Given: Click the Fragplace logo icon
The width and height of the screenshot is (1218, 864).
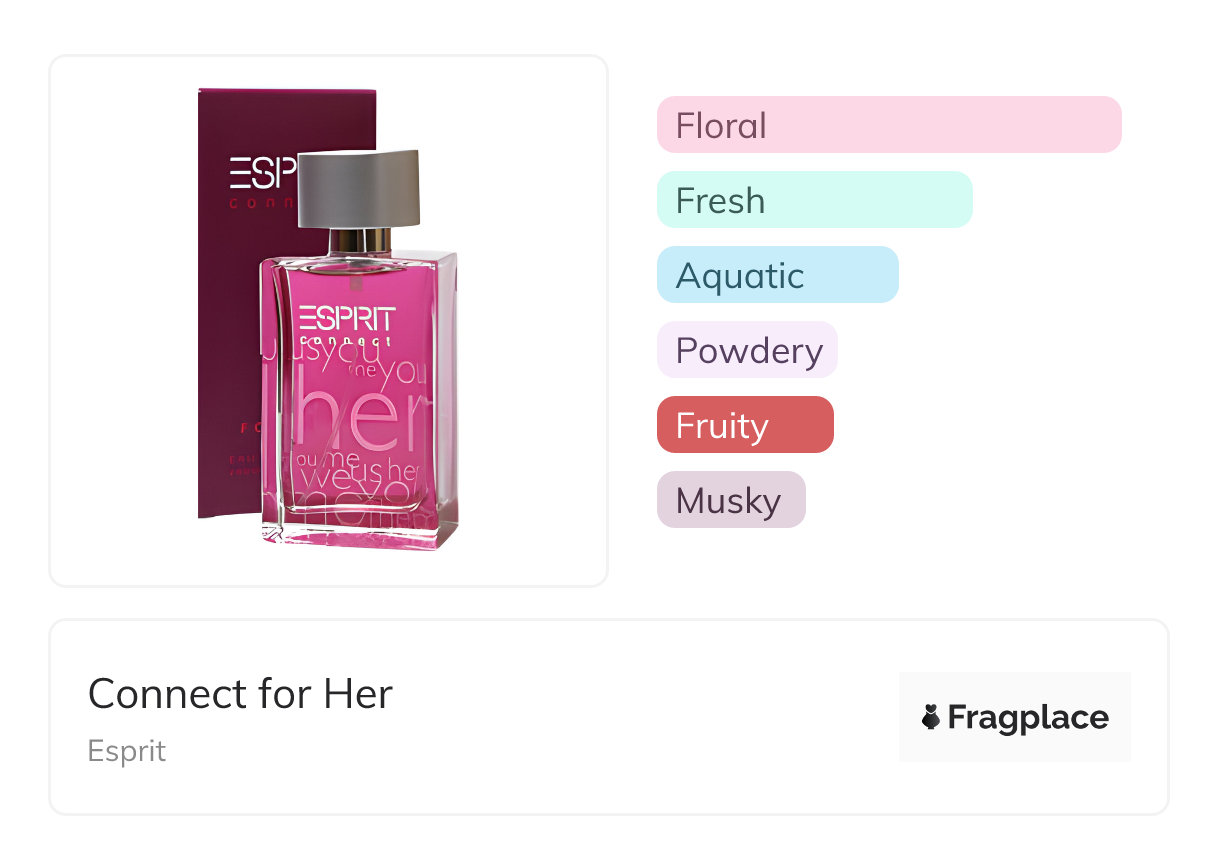Looking at the screenshot, I should 931,717.
